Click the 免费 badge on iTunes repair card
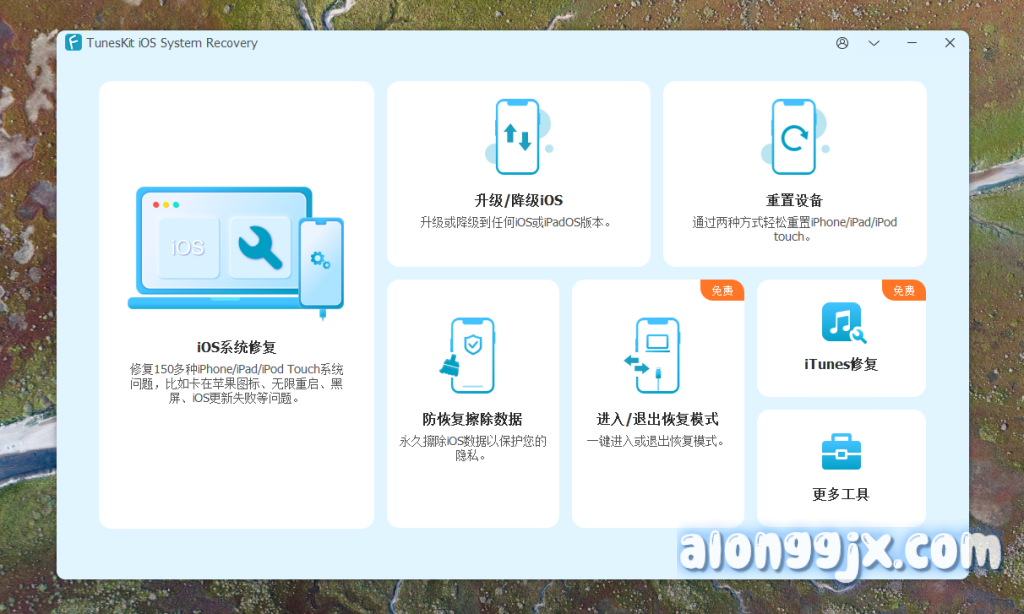Screen dimensions: 1024x614 (x=904, y=291)
